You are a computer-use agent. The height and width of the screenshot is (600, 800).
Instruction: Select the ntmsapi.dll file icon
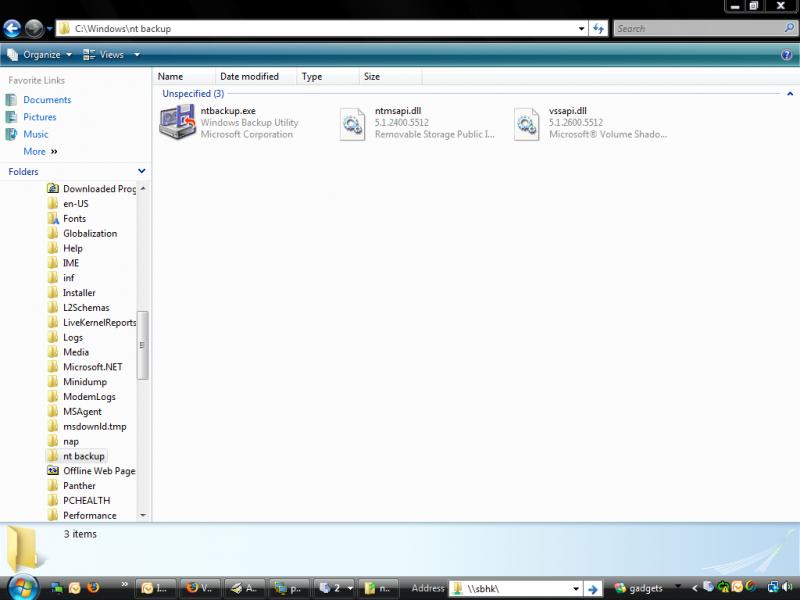pyautogui.click(x=352, y=123)
